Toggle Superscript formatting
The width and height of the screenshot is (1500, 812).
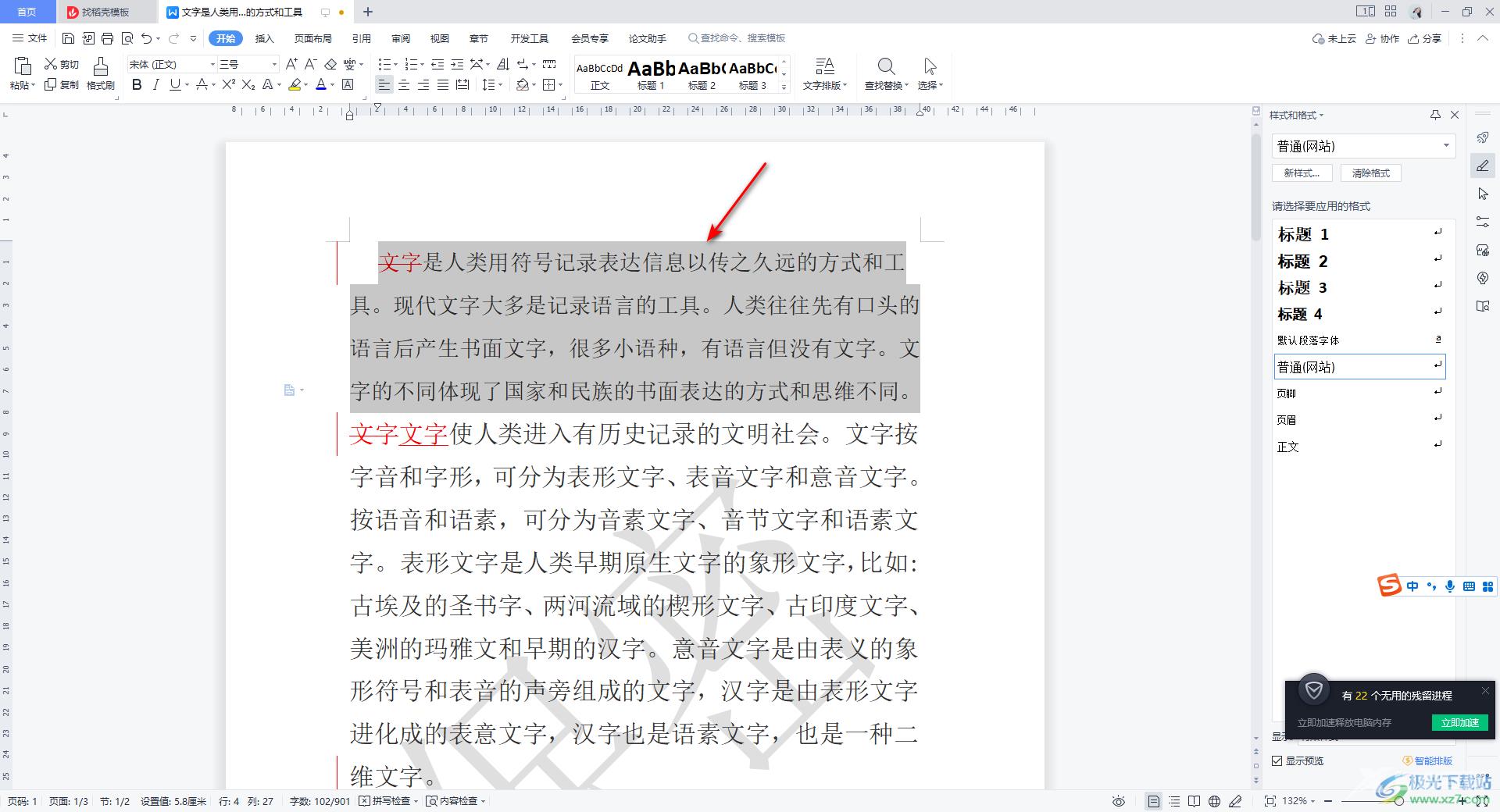(229, 84)
